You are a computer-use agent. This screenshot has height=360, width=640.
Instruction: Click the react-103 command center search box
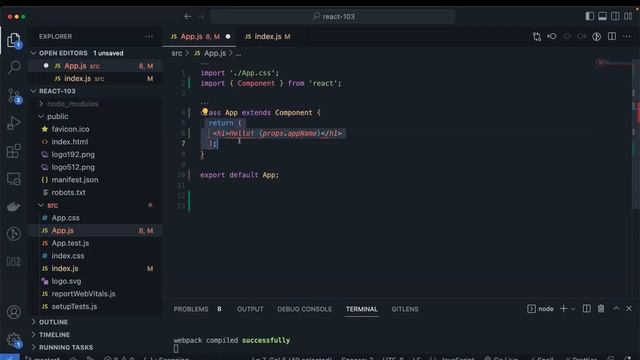[333, 16]
